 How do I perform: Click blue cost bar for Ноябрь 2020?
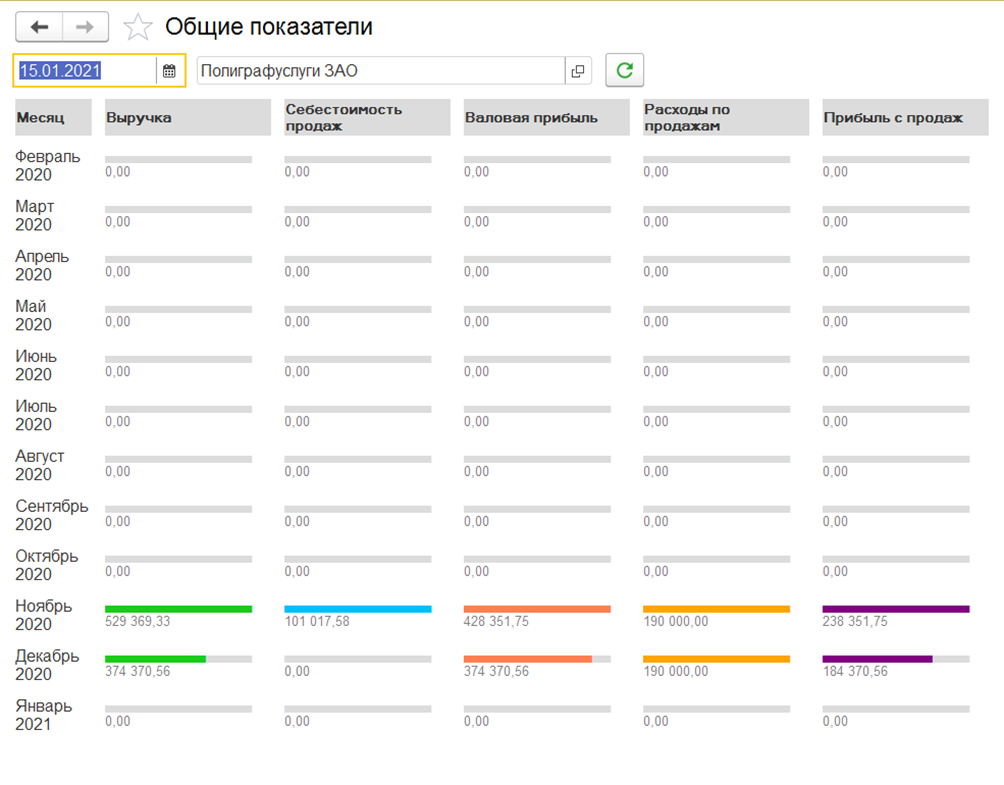tap(357, 608)
